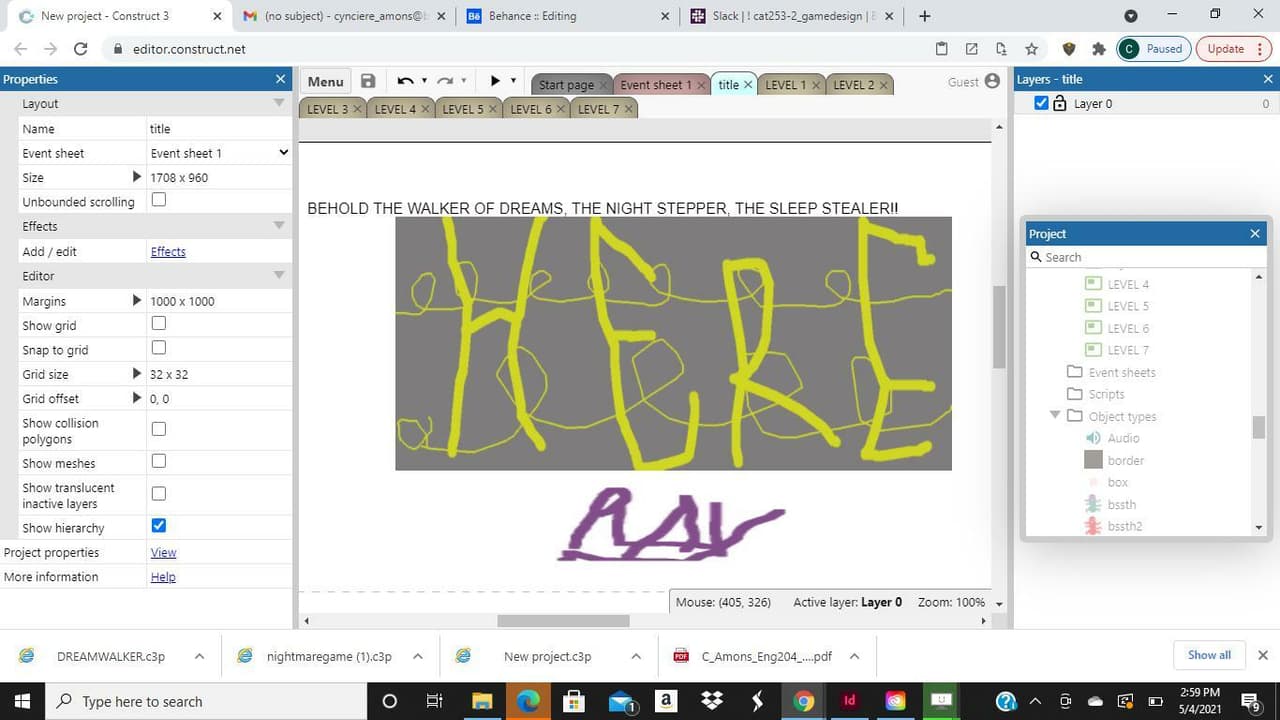Open the Effects link in Properties
The width and height of the screenshot is (1280, 720).
point(168,252)
